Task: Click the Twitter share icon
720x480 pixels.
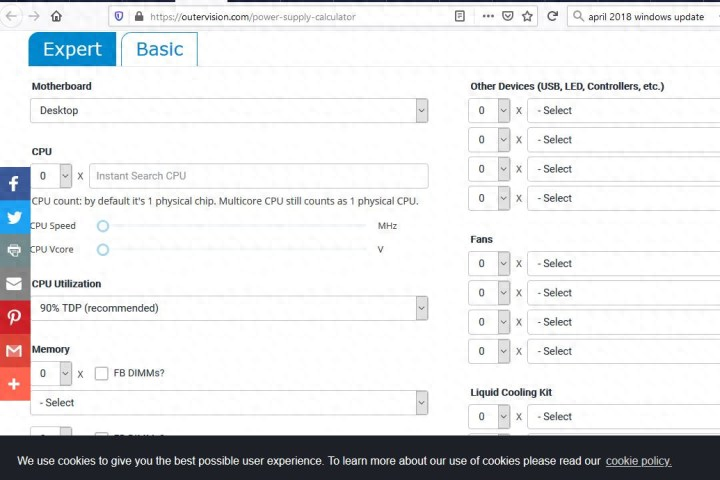Action: coord(14,217)
